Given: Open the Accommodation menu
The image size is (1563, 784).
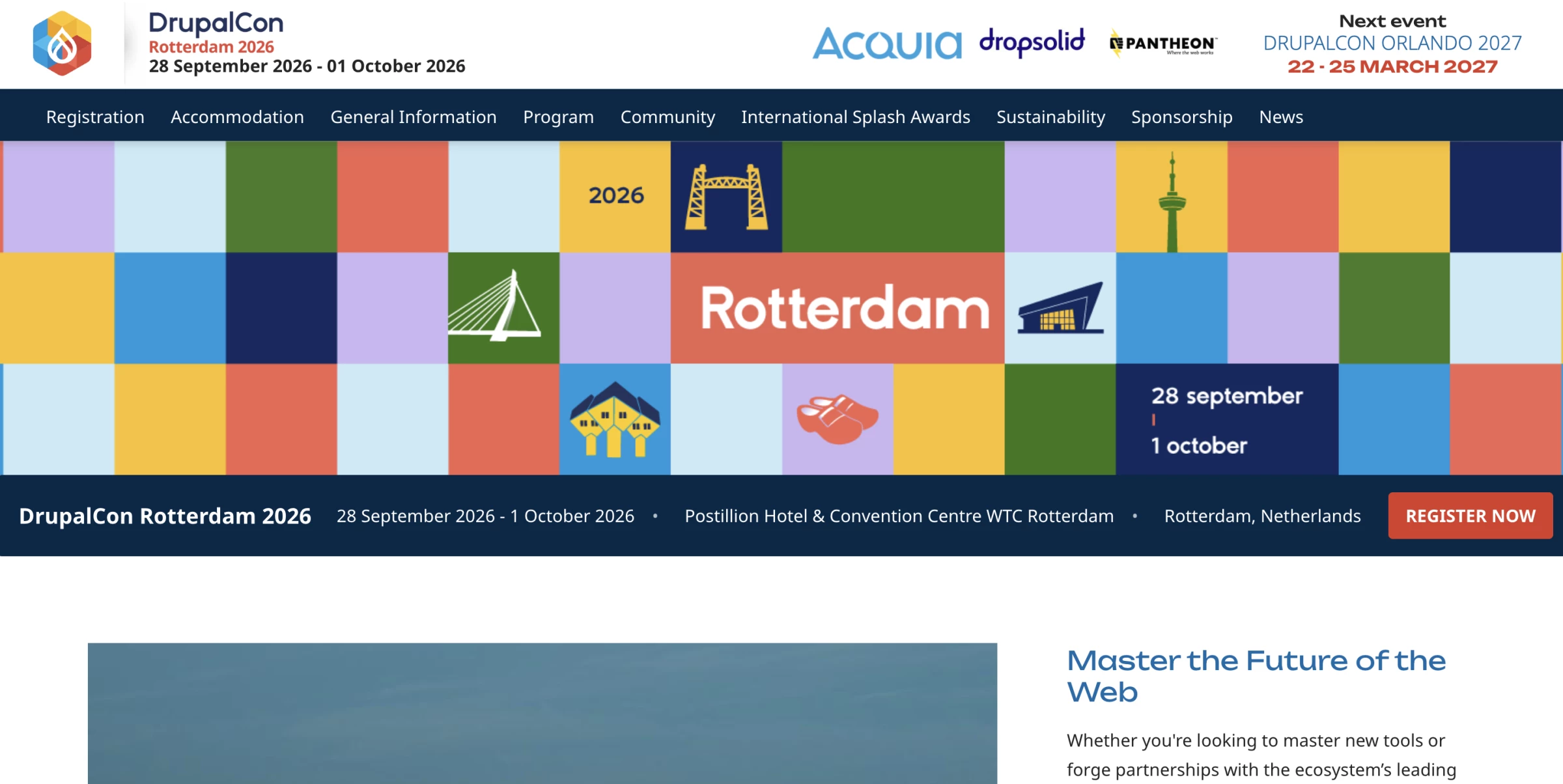Looking at the screenshot, I should click(x=237, y=117).
